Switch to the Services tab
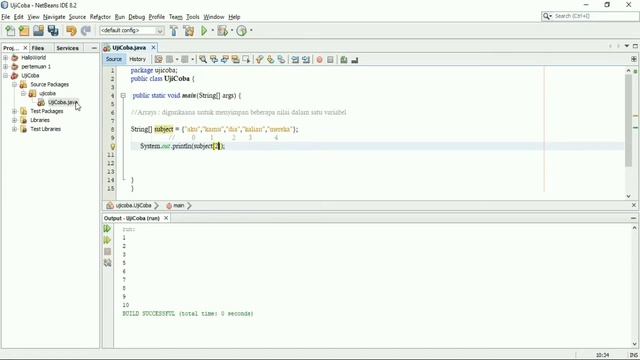The image size is (640, 360). (67, 48)
